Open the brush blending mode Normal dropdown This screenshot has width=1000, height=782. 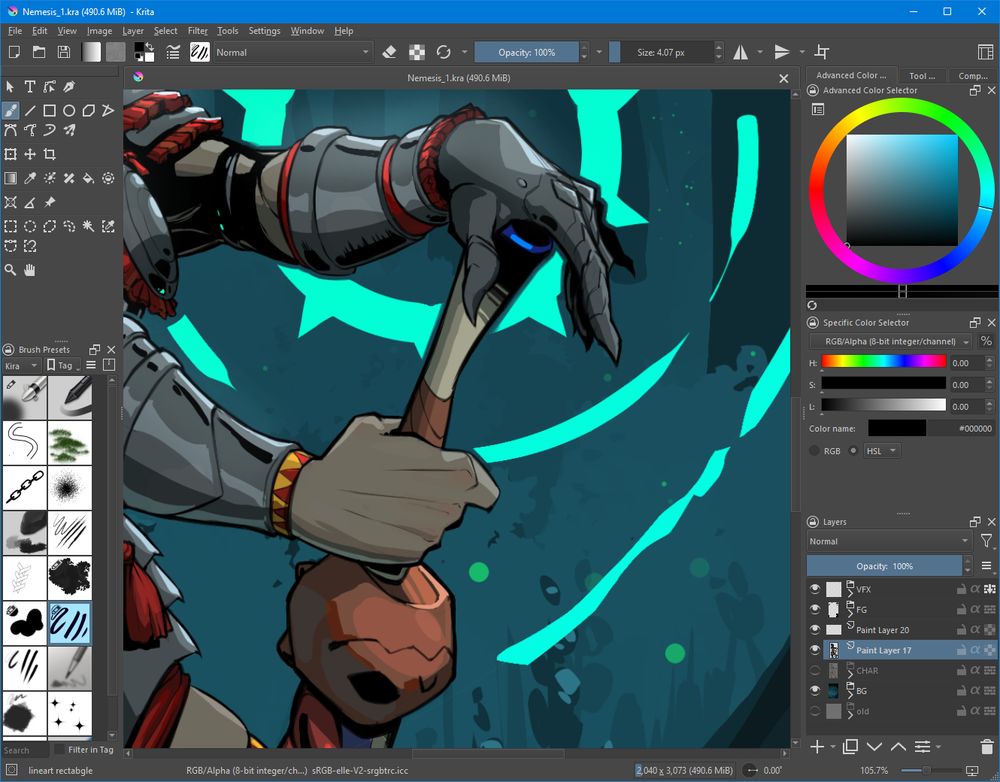[x=293, y=52]
